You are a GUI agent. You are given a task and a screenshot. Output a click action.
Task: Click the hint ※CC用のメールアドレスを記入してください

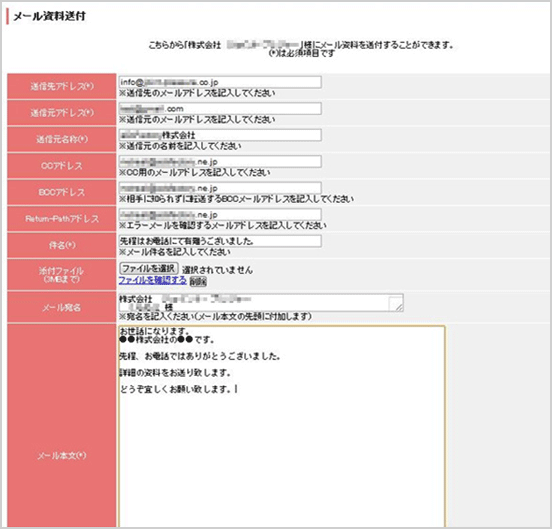click(x=194, y=172)
